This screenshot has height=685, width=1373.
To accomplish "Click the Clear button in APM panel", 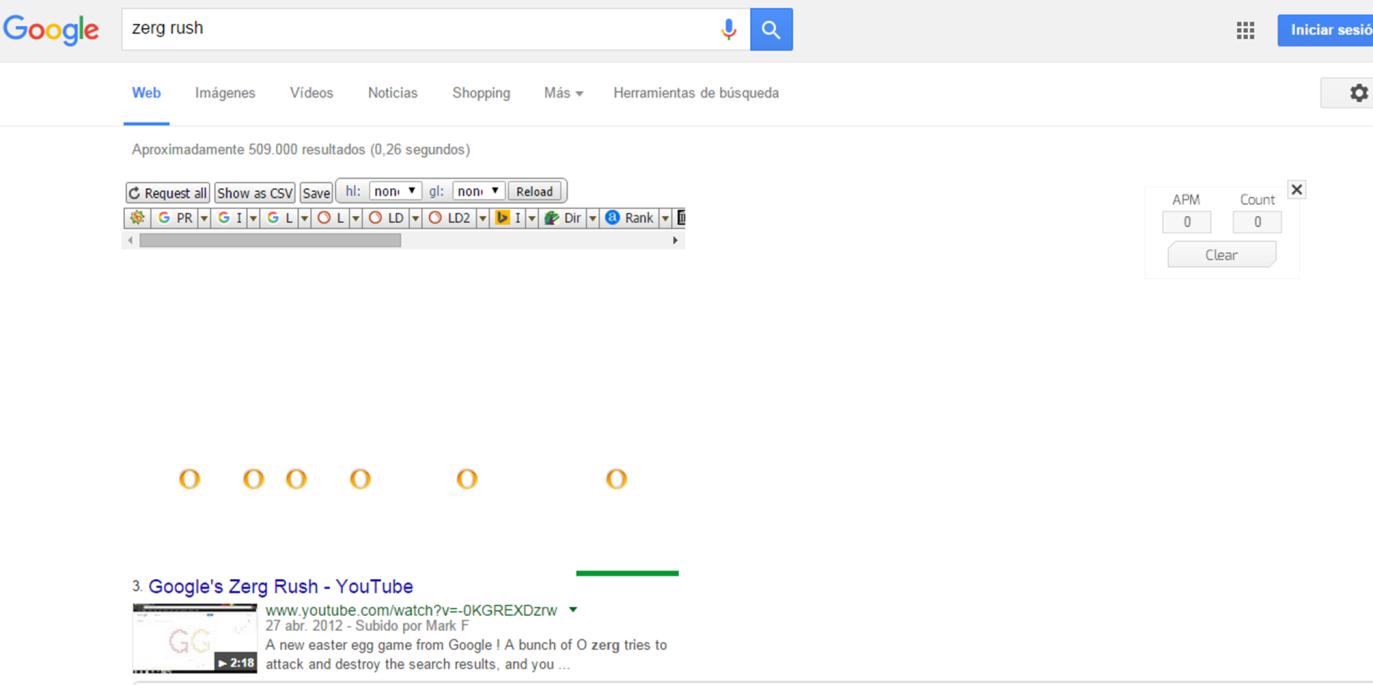I will tap(1221, 255).
